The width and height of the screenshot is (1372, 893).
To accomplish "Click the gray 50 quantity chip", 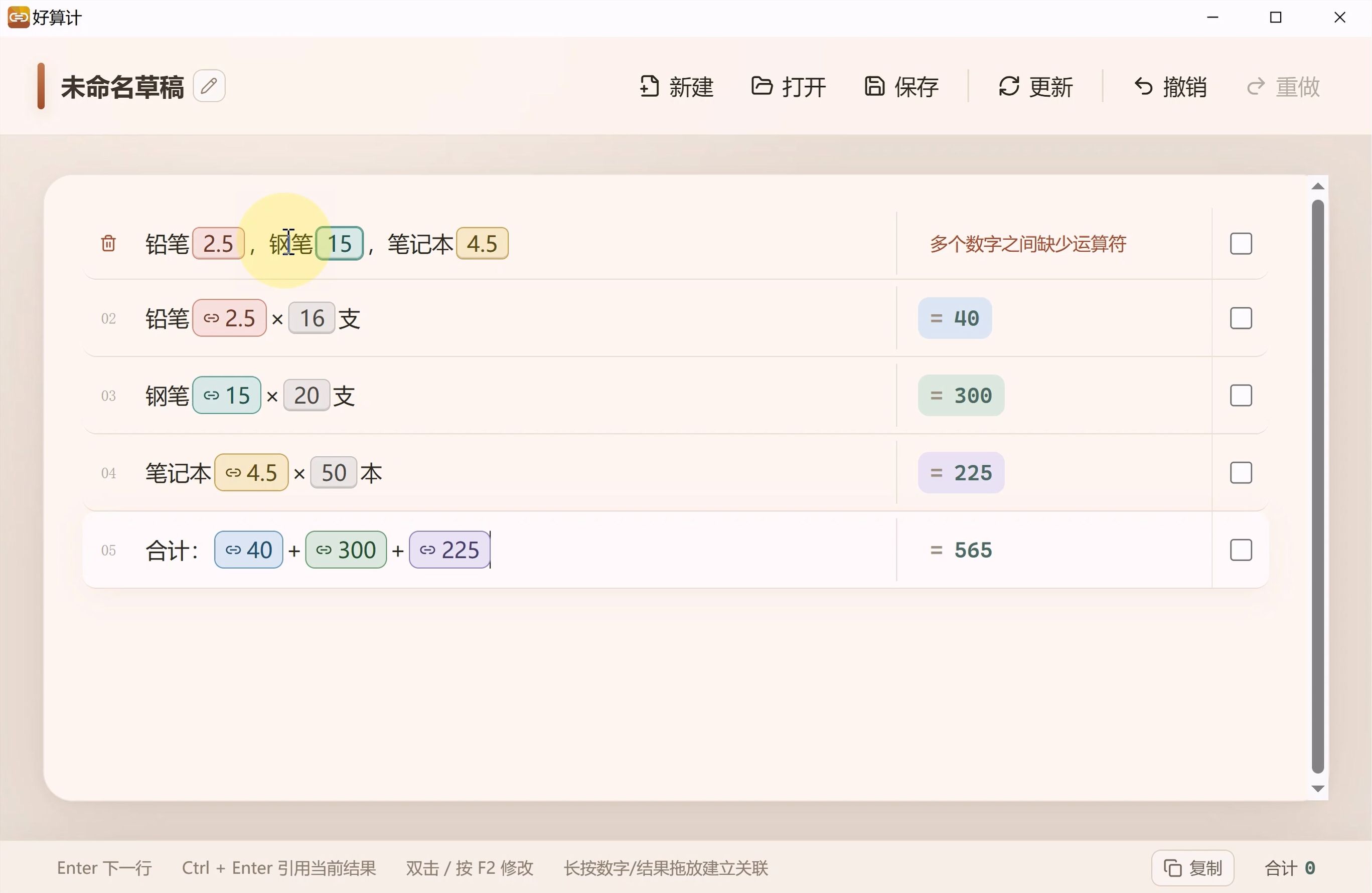I will pyautogui.click(x=334, y=472).
